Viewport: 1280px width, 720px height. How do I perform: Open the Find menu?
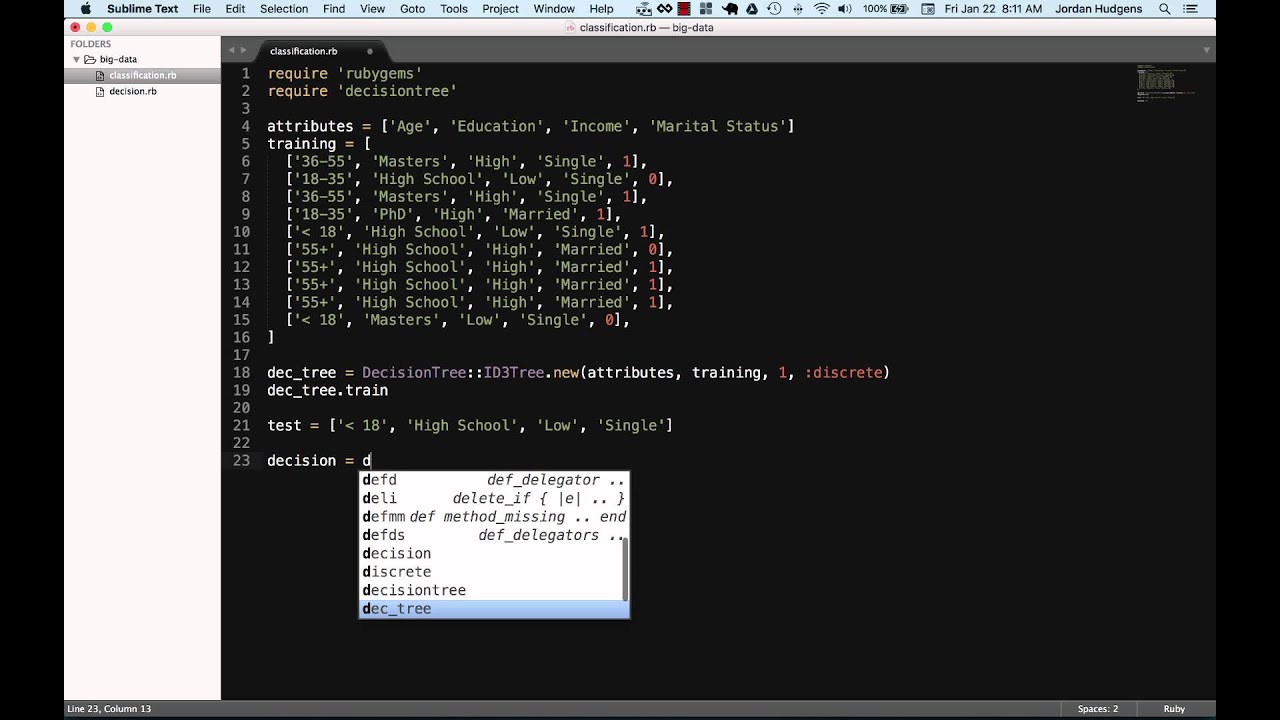click(334, 9)
